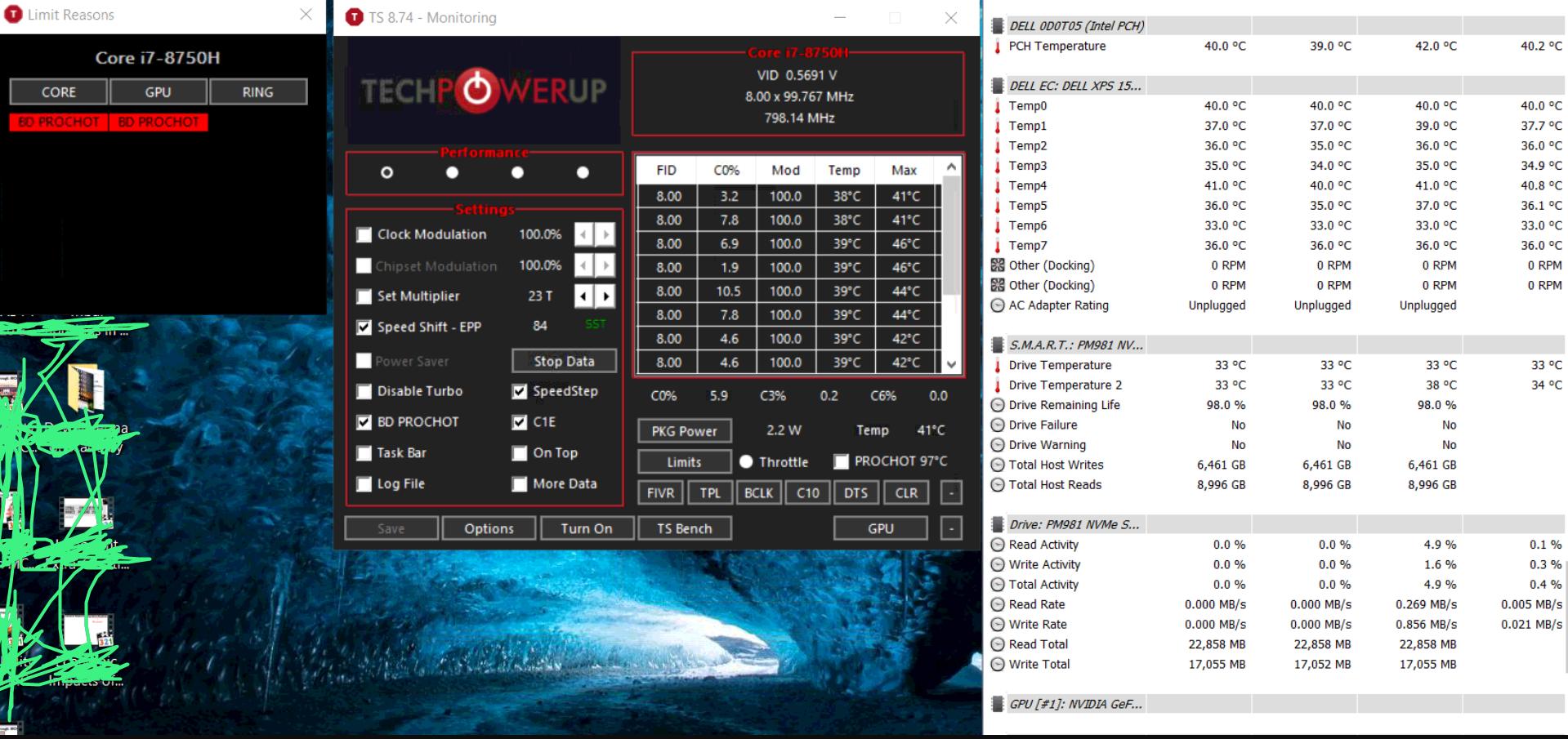Image resolution: width=1568 pixels, height=739 pixels.
Task: Increase Set Multiplier with the right arrow
Action: pyautogui.click(x=605, y=296)
